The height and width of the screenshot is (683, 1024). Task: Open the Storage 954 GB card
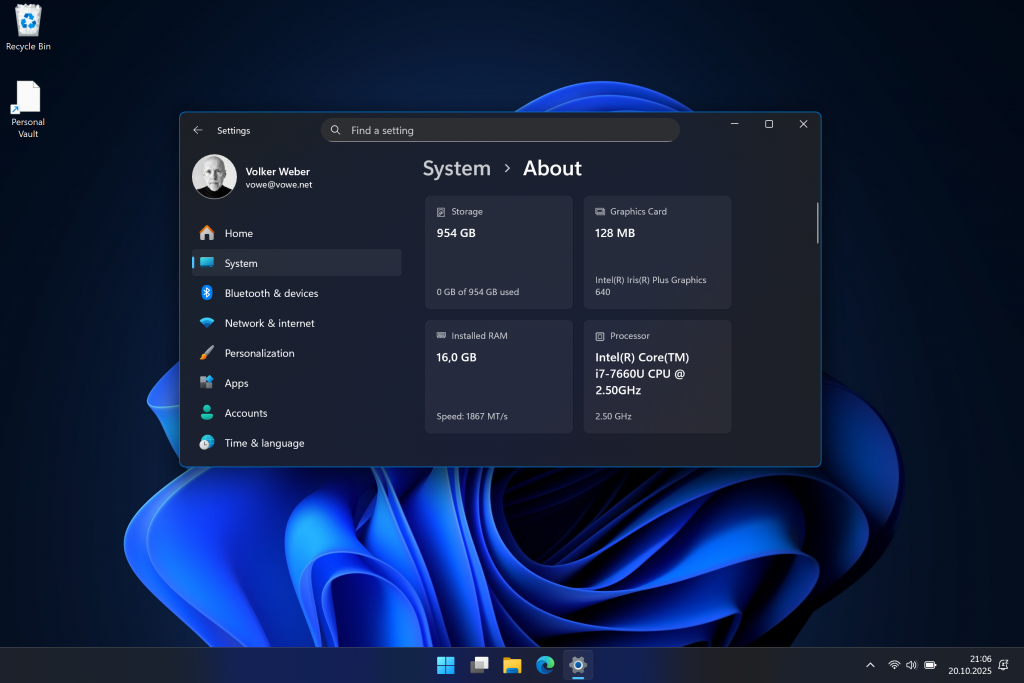click(x=498, y=252)
